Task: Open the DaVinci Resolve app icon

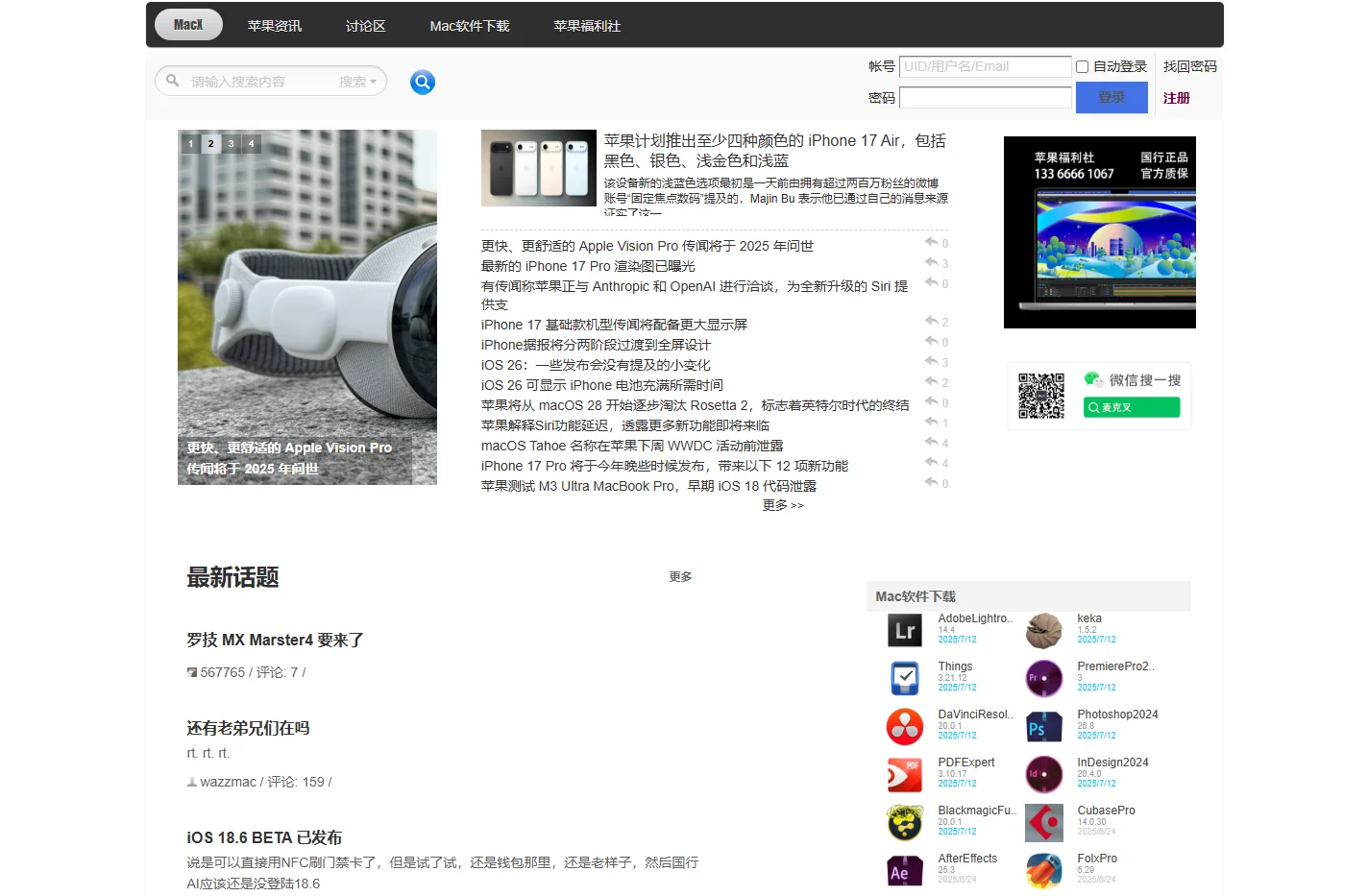Action: (x=905, y=726)
